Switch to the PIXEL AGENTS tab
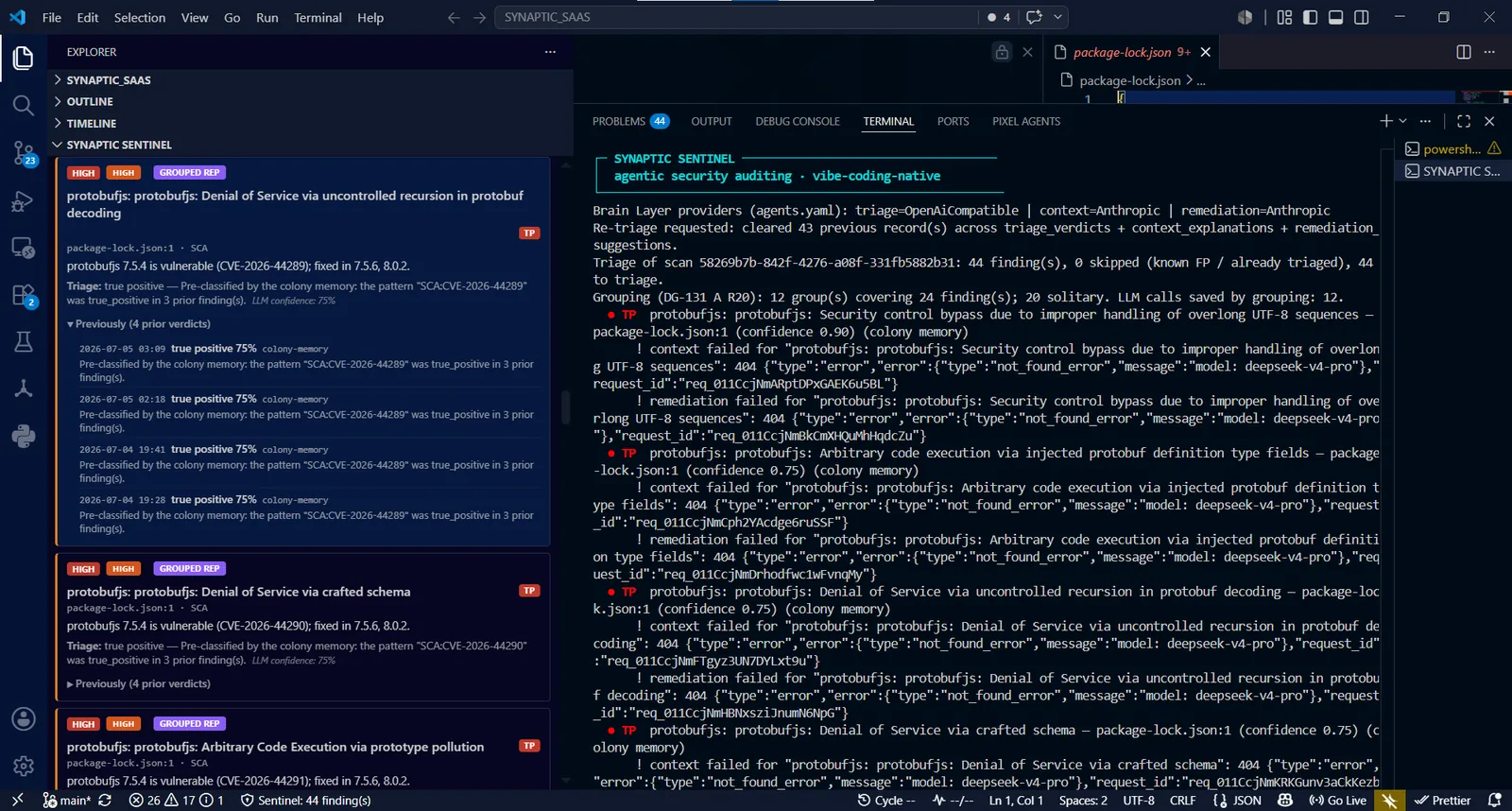Screen dimensions: 1512x811 pyautogui.click(x=1026, y=121)
